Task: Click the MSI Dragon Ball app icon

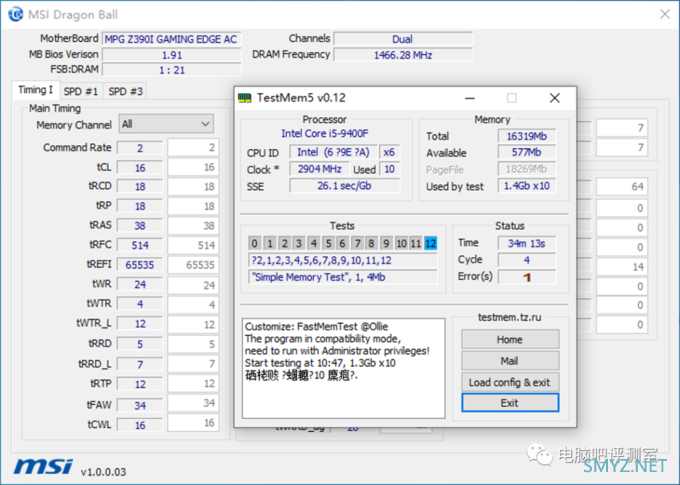Action: pos(16,14)
